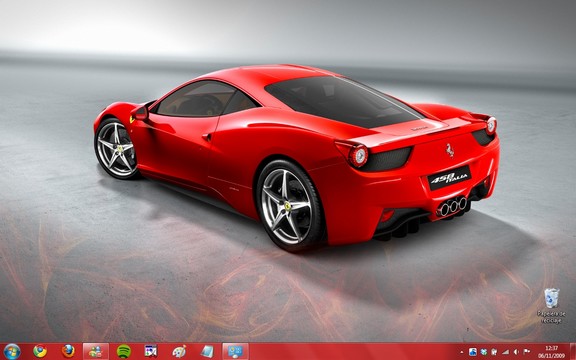Click the Show Desktop strip
Viewport: 576px width, 360px height.
click(573, 352)
